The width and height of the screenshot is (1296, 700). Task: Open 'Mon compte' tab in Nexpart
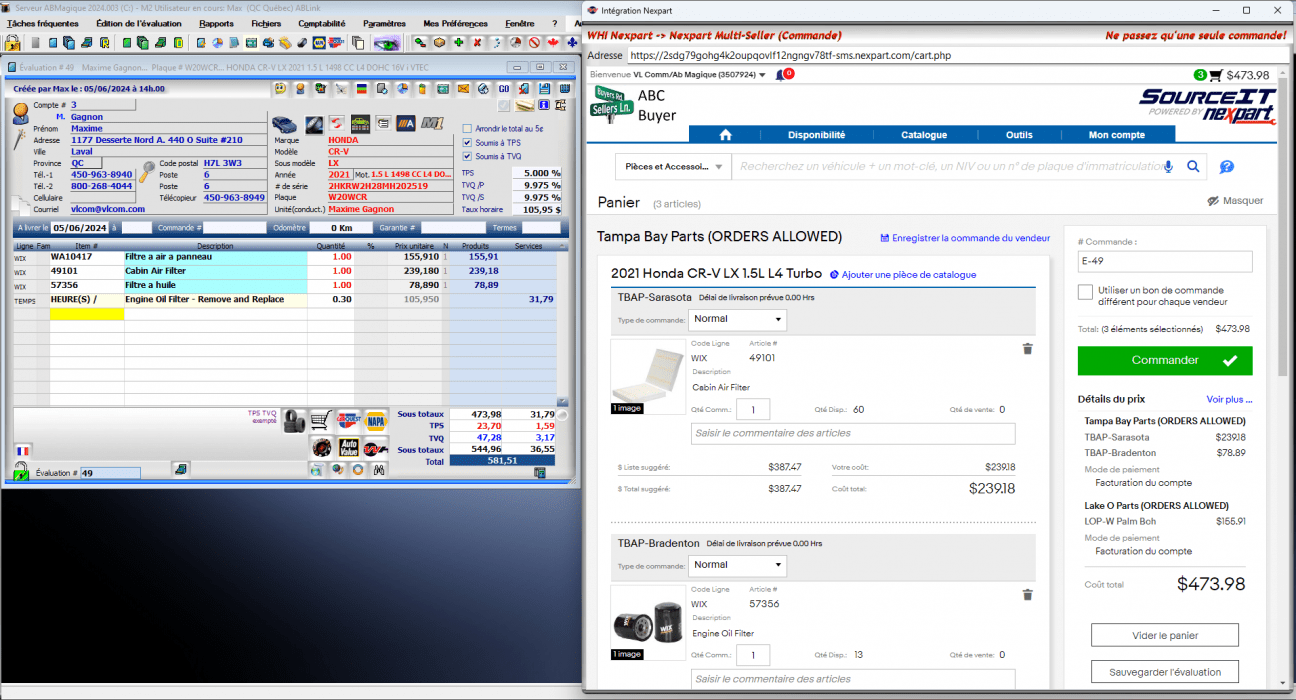coord(1117,135)
